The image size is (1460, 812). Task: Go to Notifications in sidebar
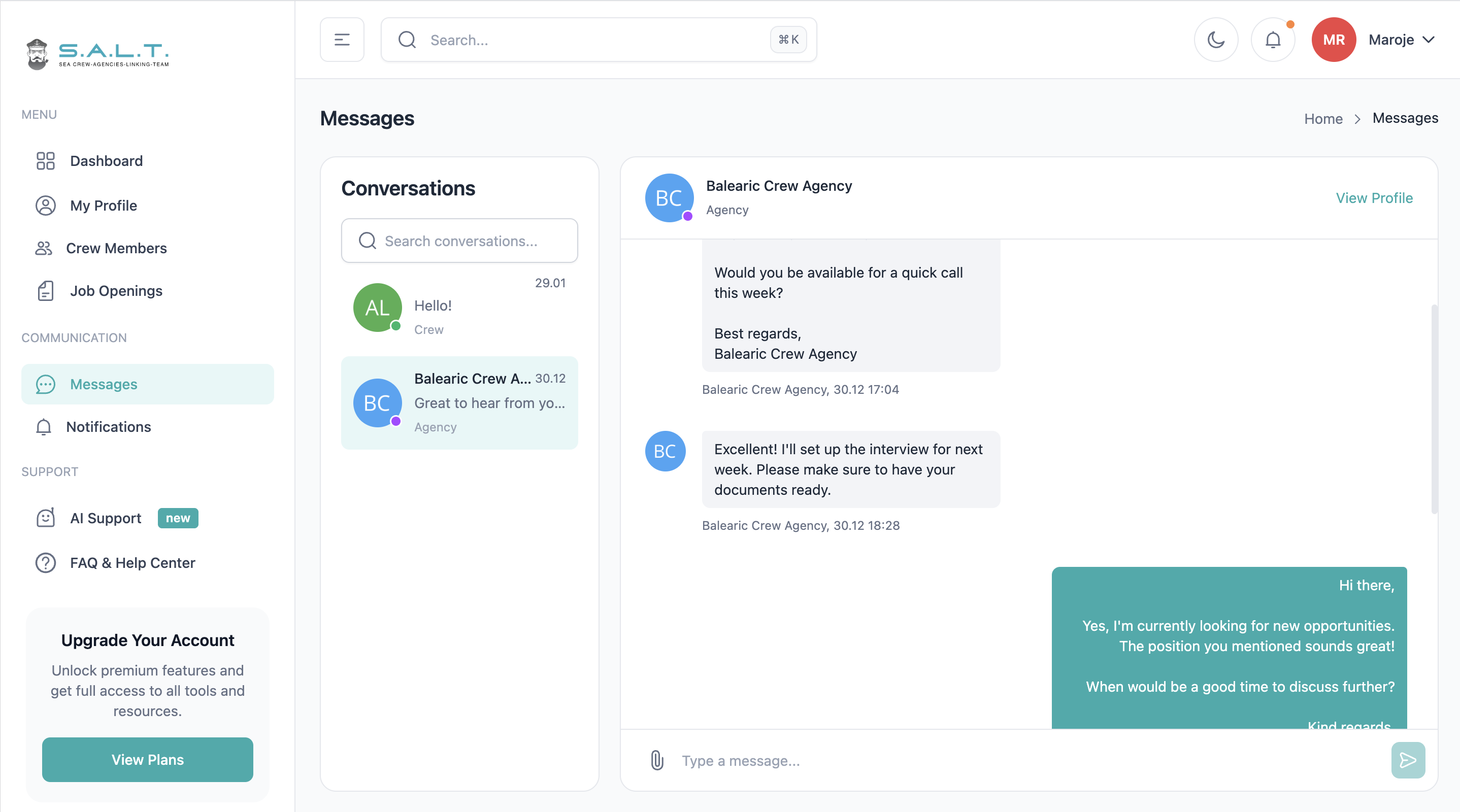pos(108,427)
